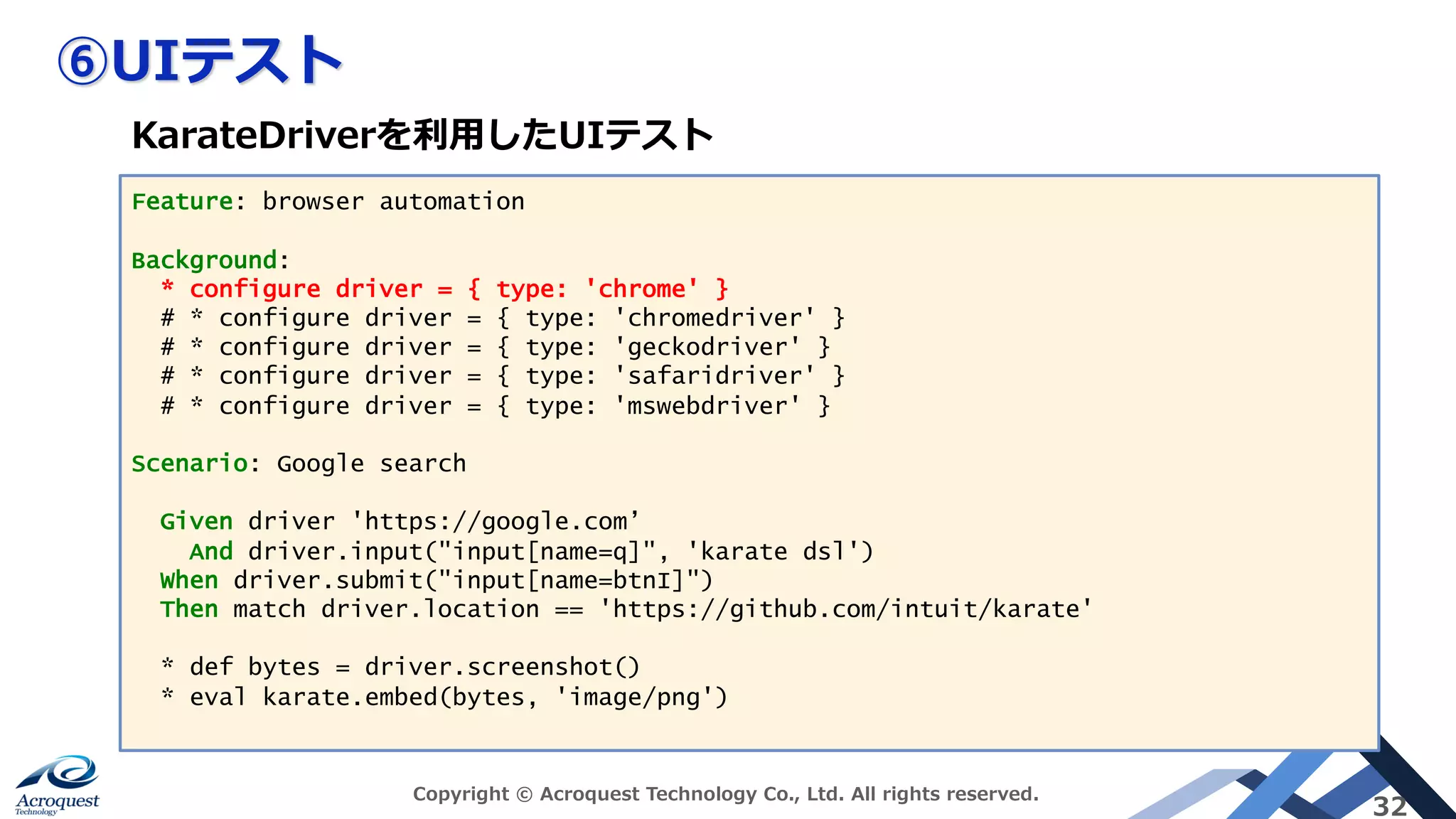Click the commented 'geckodriver' configure line

496,347
